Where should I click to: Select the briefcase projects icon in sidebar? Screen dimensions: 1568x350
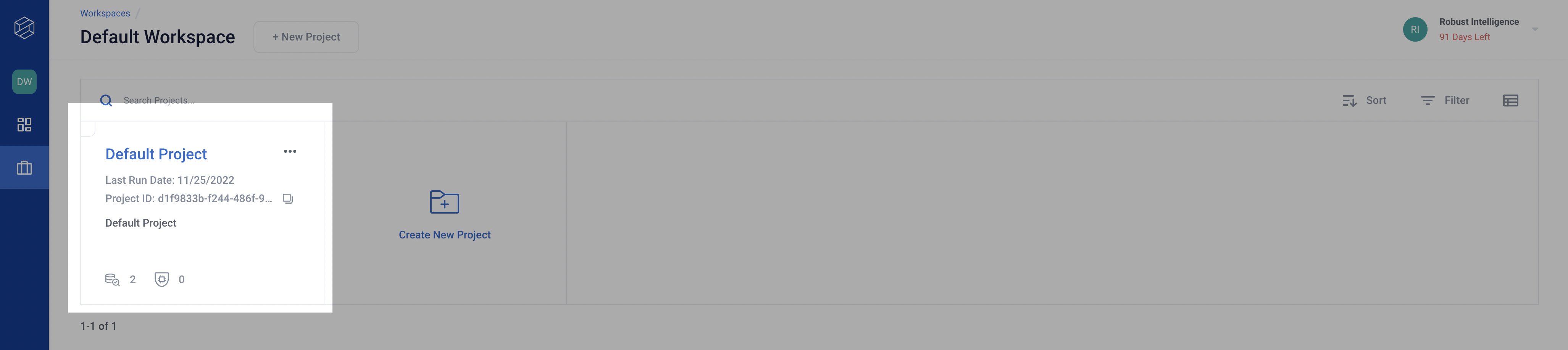pos(24,168)
